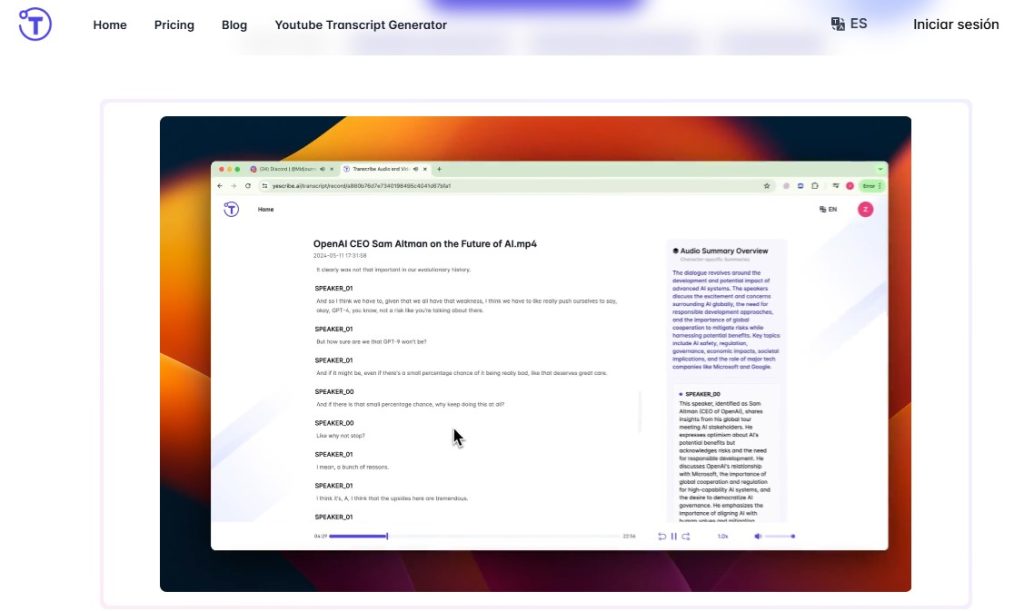Pause the audio playback
The image size is (1024, 611).
pyautogui.click(x=673, y=536)
